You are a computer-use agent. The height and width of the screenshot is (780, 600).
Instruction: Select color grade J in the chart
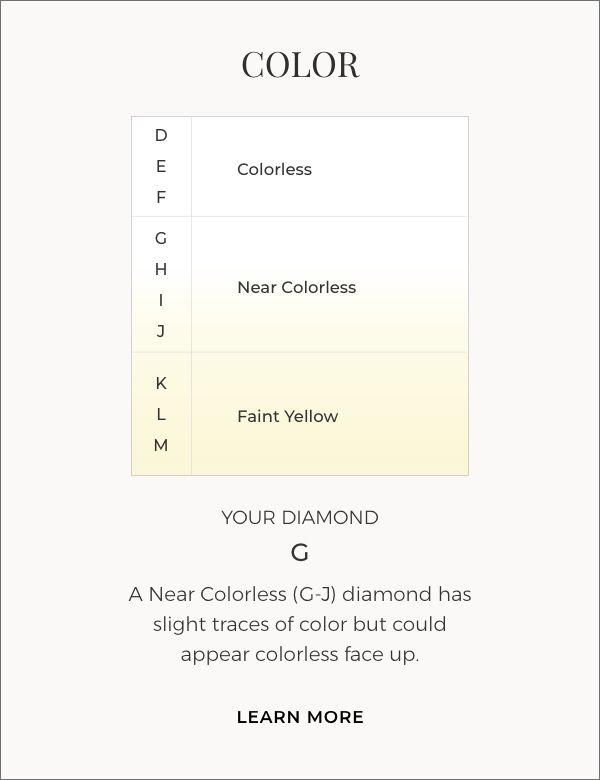click(x=161, y=331)
